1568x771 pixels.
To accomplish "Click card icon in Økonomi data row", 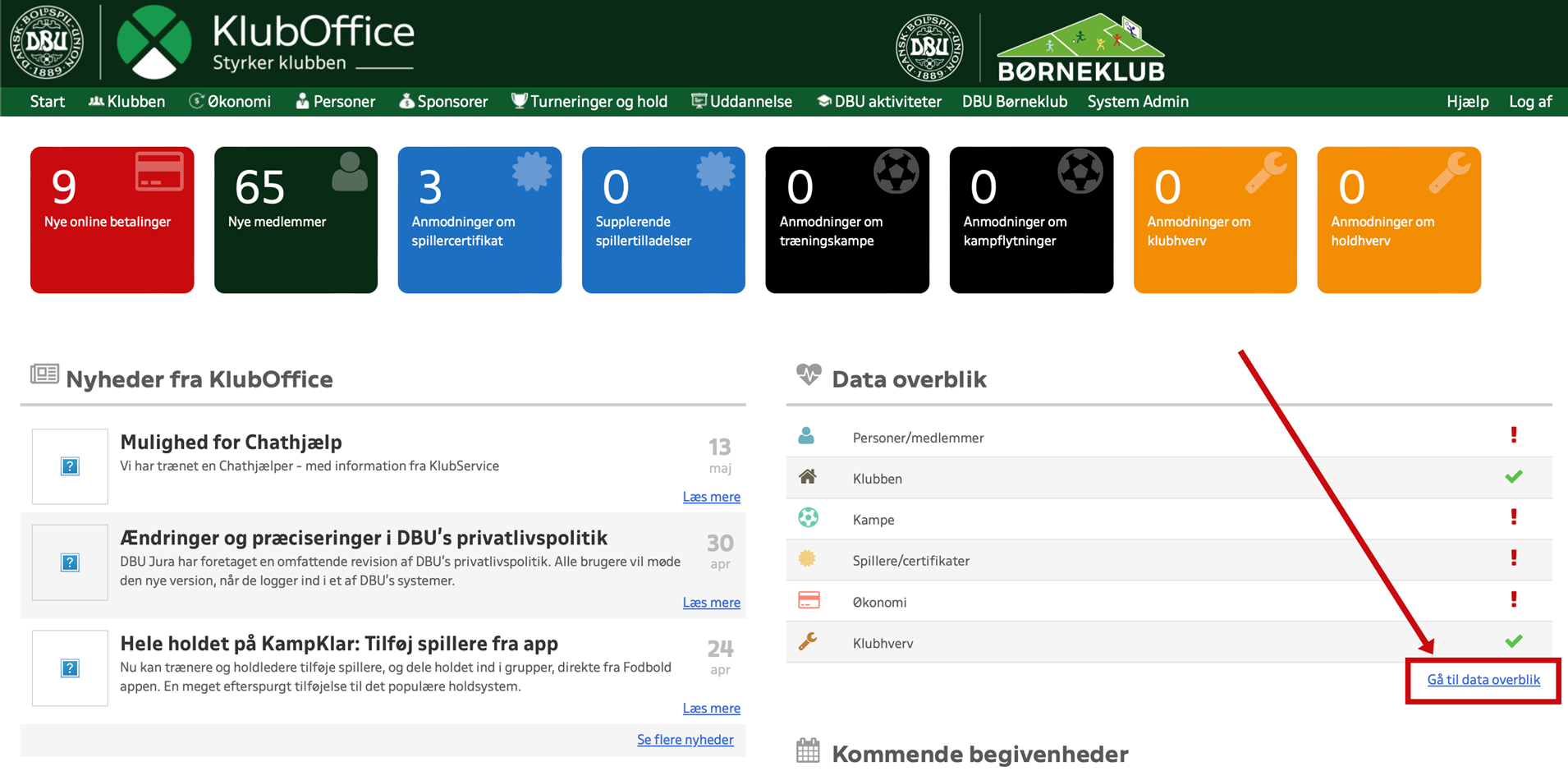I will click(809, 600).
